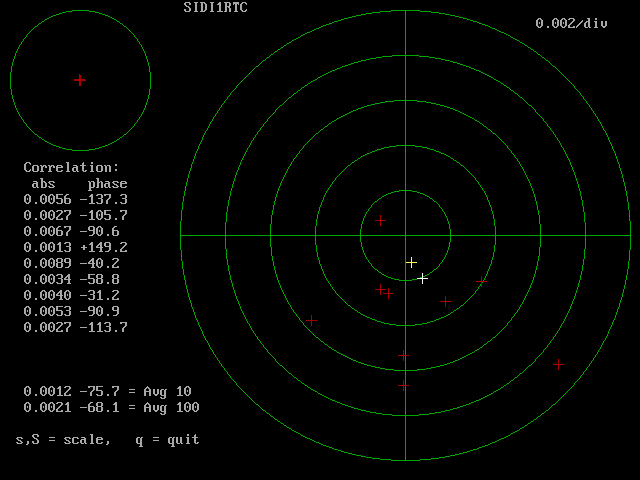Screen dimensions: 640x480
Task: Click the yellow cross marker in the polar plot
Action: (411, 262)
